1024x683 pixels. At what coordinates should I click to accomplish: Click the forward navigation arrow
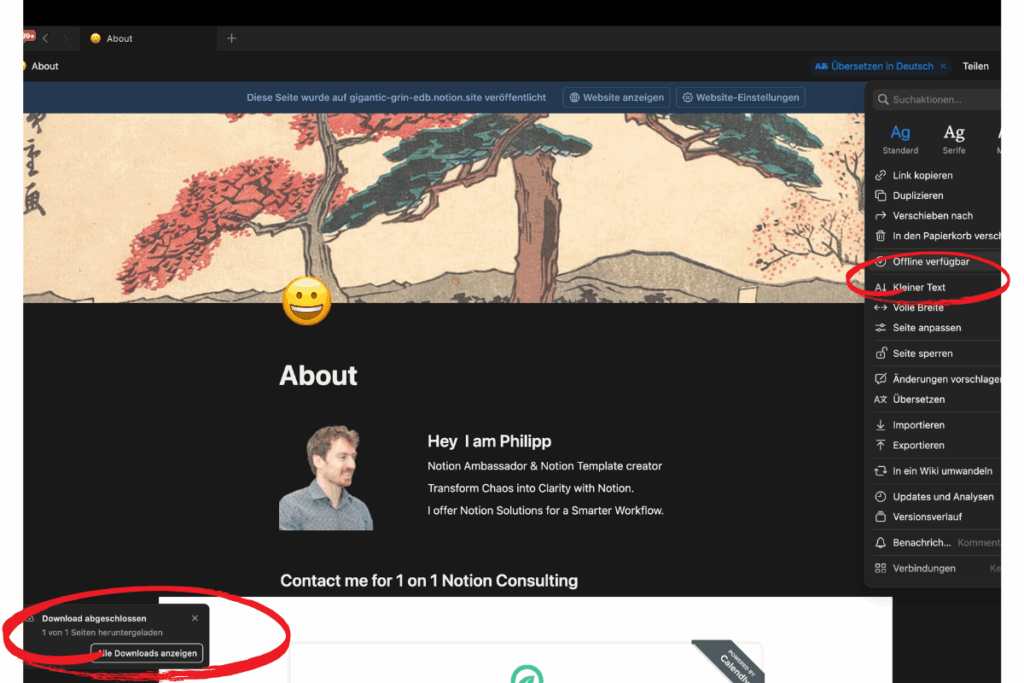pos(65,39)
